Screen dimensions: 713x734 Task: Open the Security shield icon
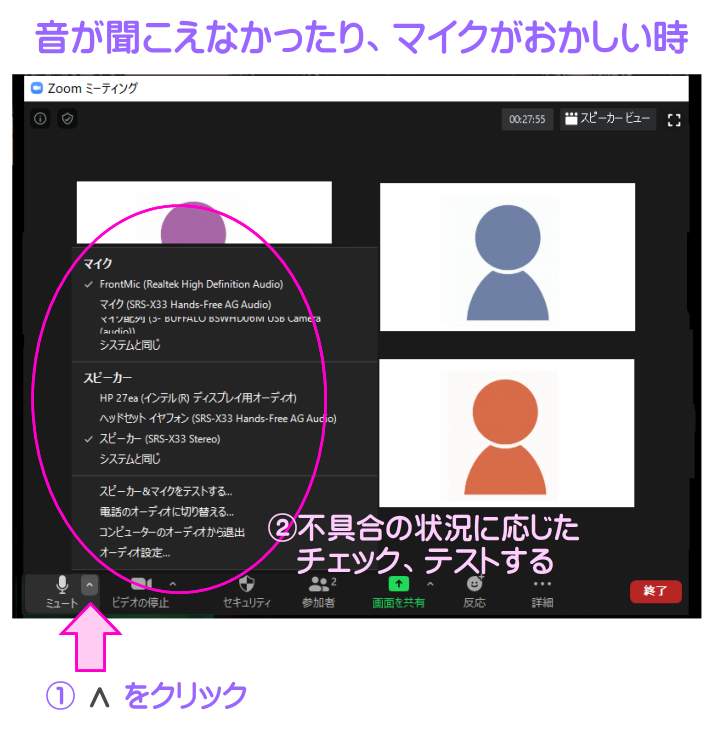coord(246,584)
